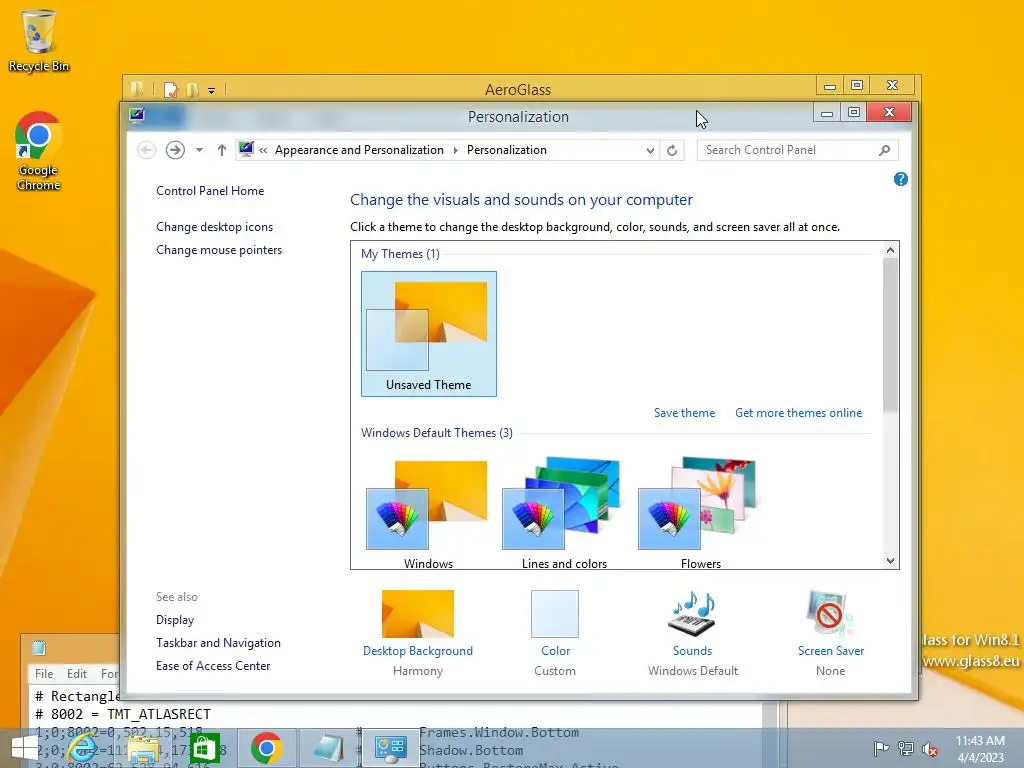Open the muted volume tray icon
Viewport: 1024px width, 768px height.
coord(930,748)
